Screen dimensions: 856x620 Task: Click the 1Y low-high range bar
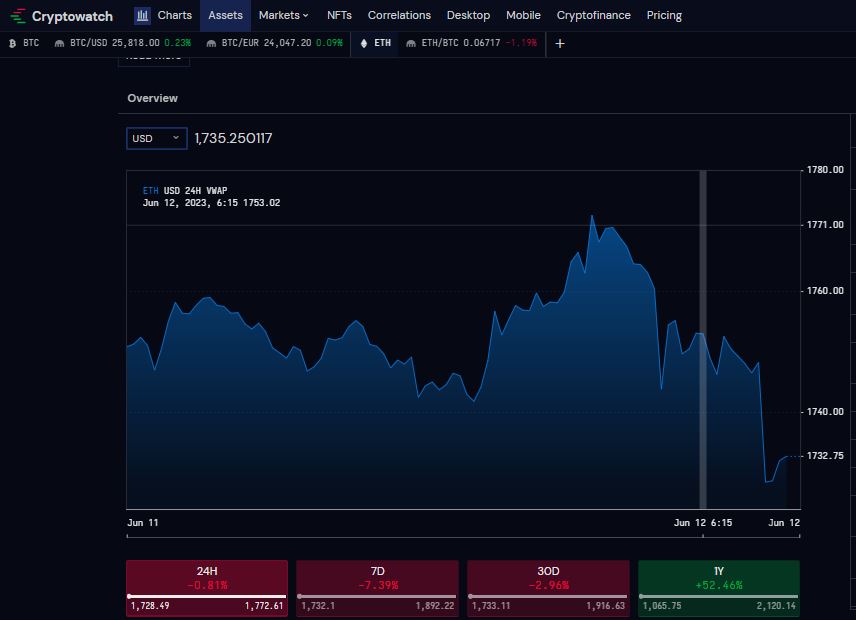tap(719, 597)
